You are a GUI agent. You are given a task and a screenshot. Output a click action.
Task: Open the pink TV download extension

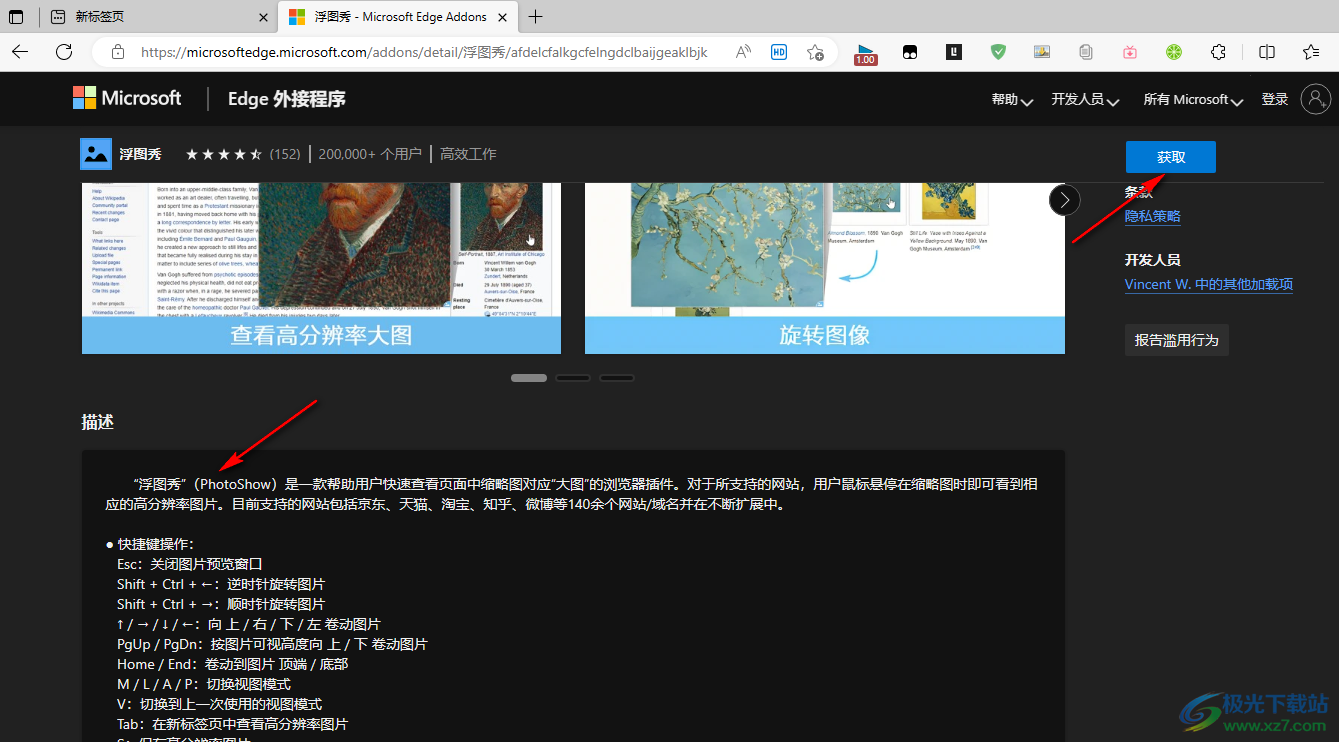1130,52
